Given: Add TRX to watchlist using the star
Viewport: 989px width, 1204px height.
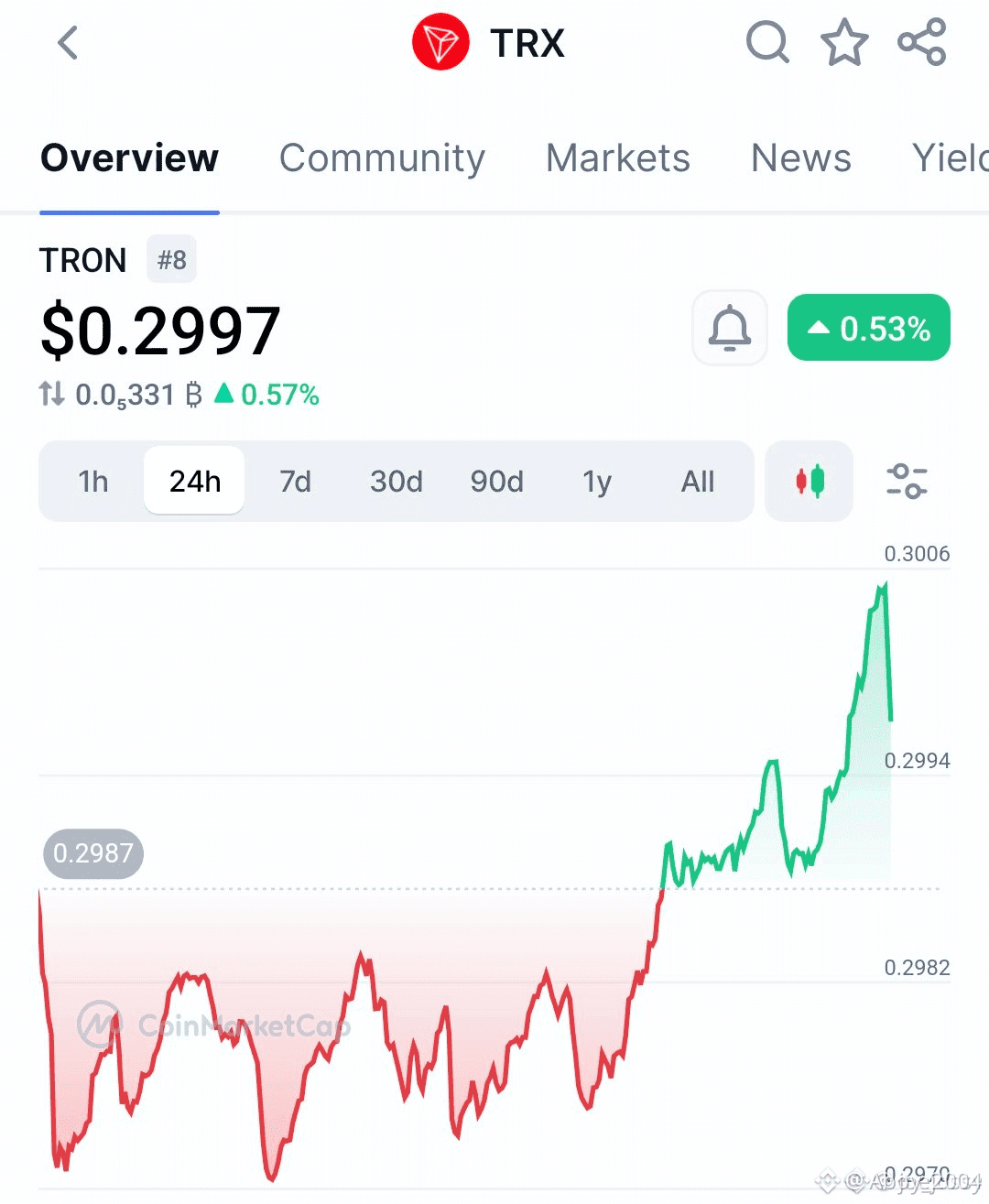Looking at the screenshot, I should 843,42.
